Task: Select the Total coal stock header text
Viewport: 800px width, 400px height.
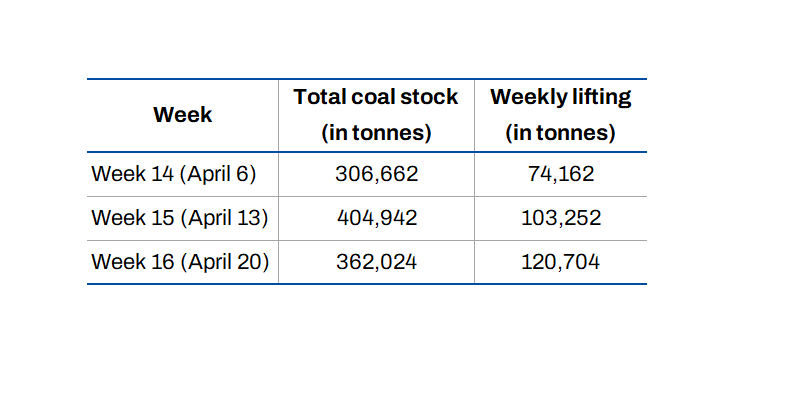Action: [376, 97]
